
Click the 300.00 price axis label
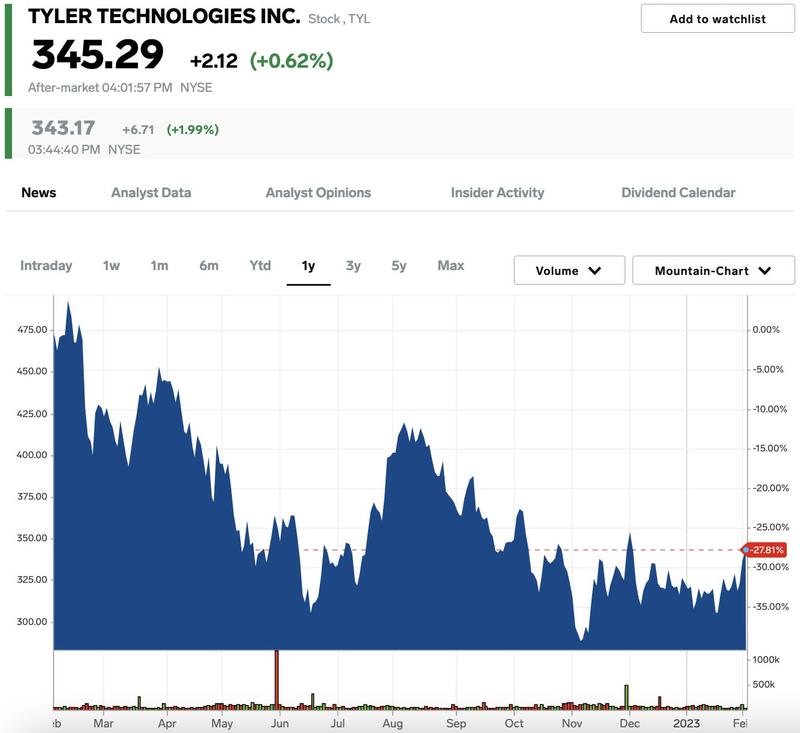[32, 621]
